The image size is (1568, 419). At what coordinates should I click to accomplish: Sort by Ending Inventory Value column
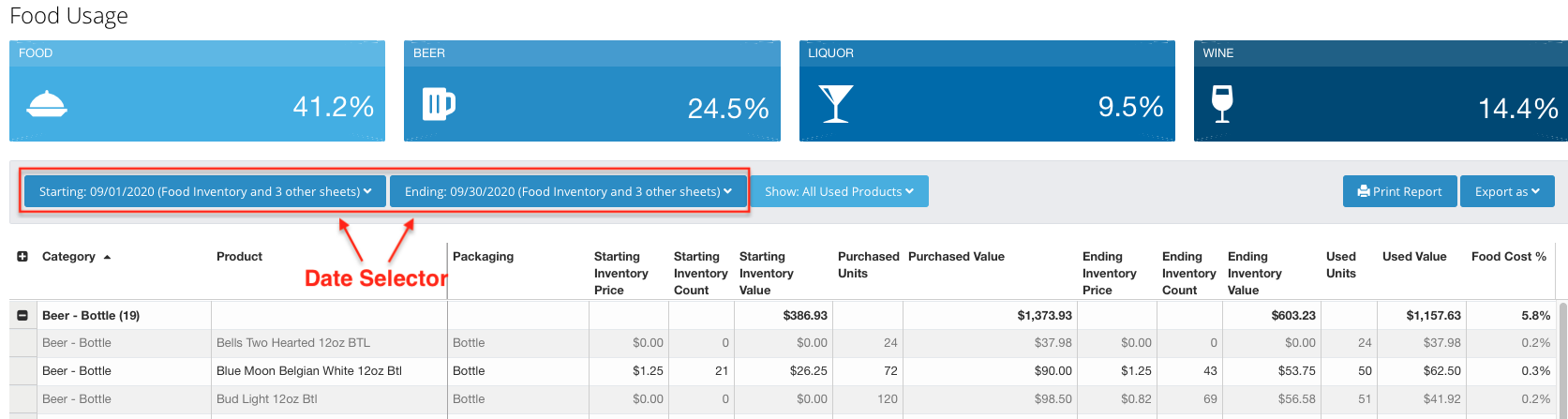pyautogui.click(x=1254, y=273)
